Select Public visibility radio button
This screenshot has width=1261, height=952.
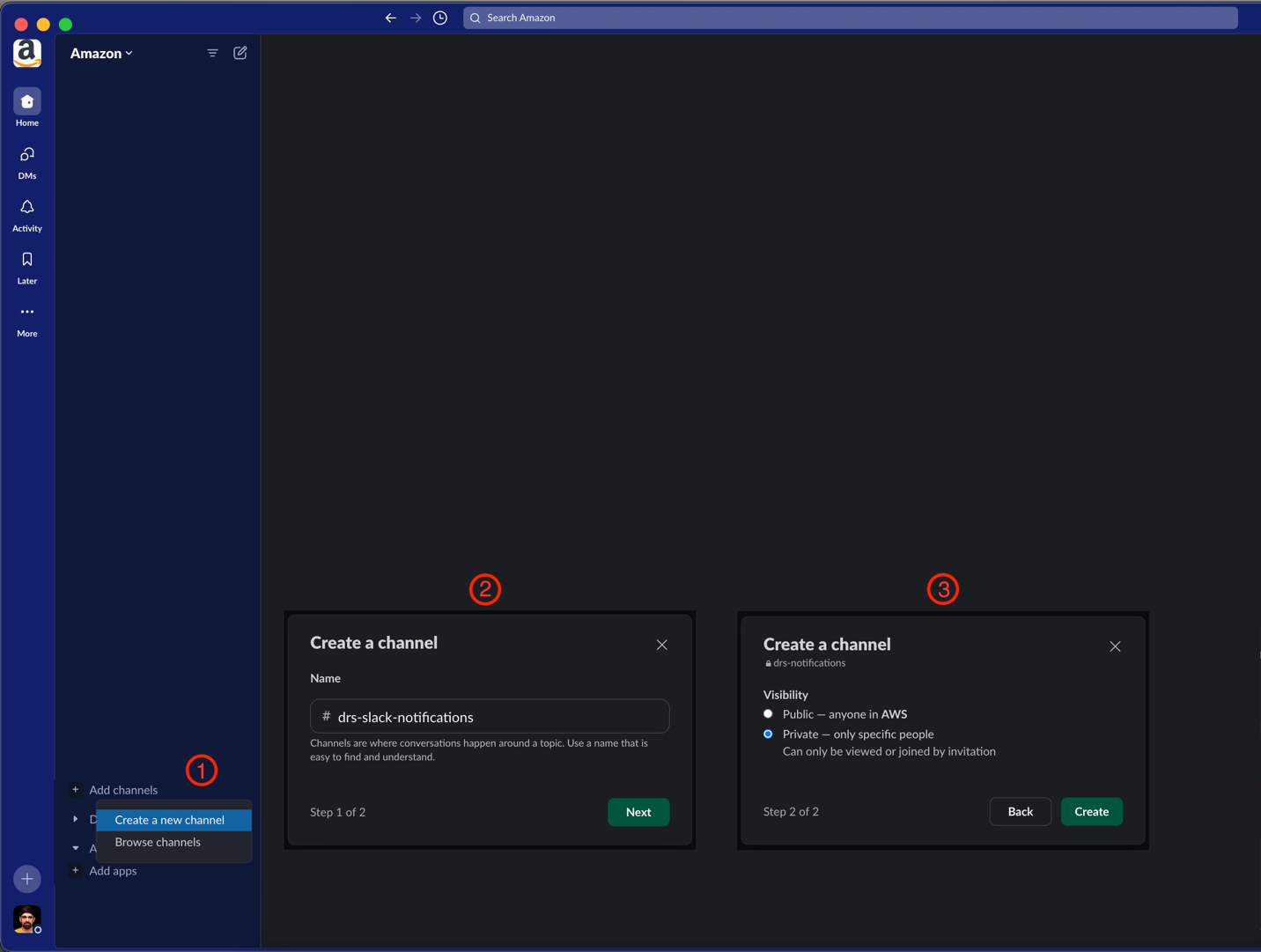click(768, 714)
